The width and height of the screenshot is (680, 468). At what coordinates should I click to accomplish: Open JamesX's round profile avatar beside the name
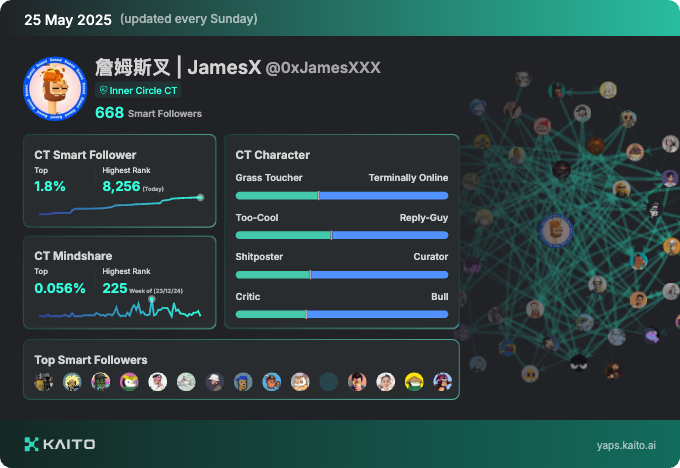(x=55, y=89)
